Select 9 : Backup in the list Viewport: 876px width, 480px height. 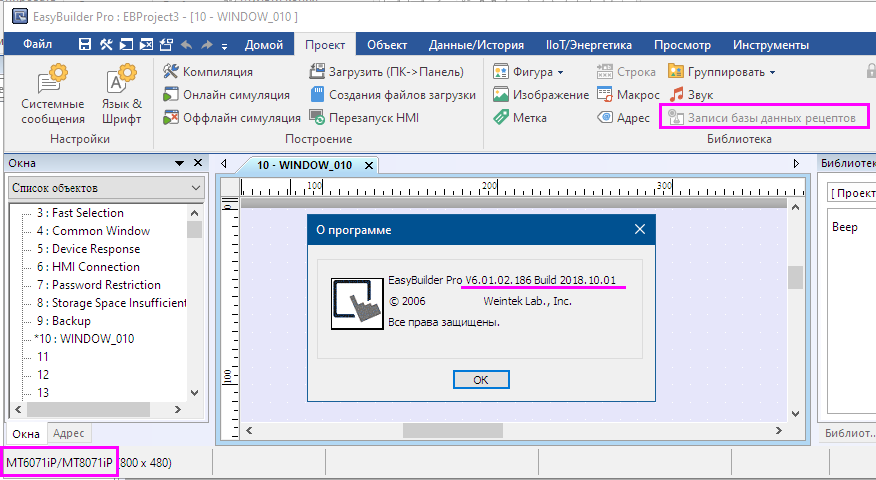click(64, 321)
